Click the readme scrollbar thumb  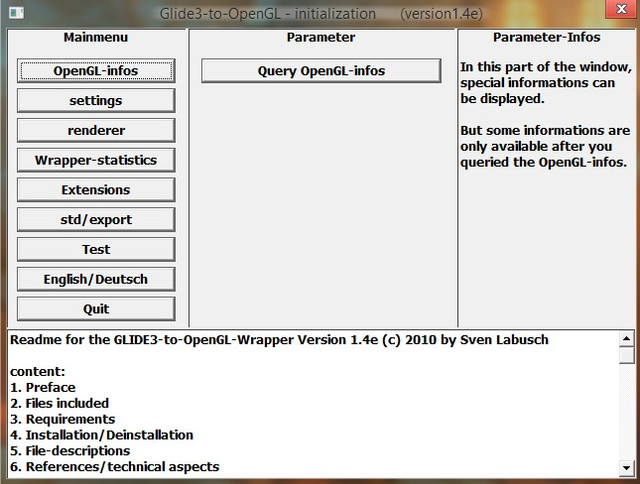626,355
